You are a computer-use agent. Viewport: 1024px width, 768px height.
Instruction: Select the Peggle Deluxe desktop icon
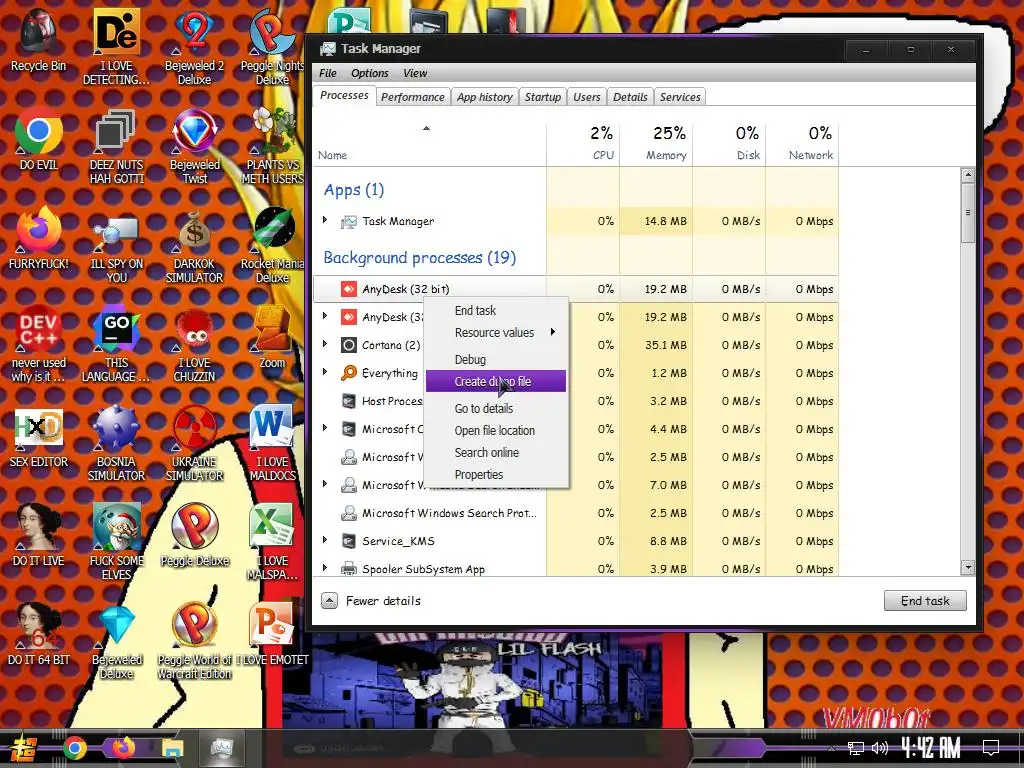pyautogui.click(x=194, y=536)
